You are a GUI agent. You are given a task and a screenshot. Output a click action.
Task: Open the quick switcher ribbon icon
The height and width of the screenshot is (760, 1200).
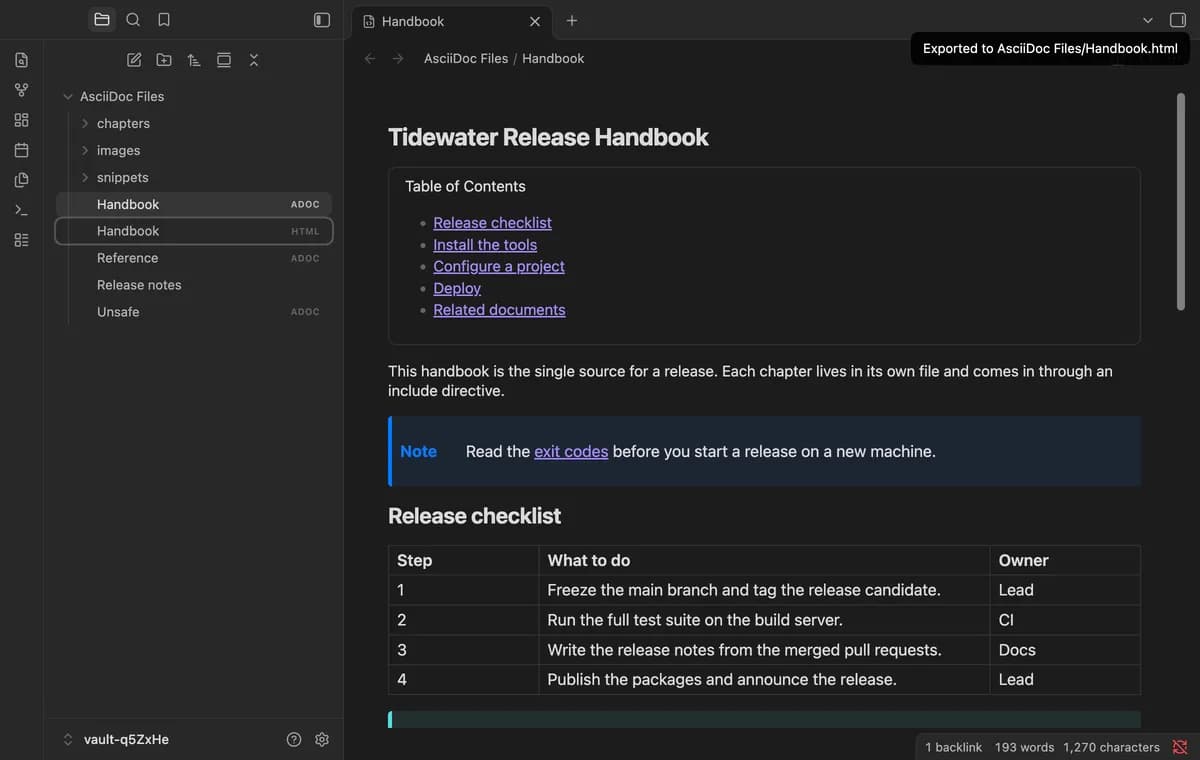tap(22, 60)
